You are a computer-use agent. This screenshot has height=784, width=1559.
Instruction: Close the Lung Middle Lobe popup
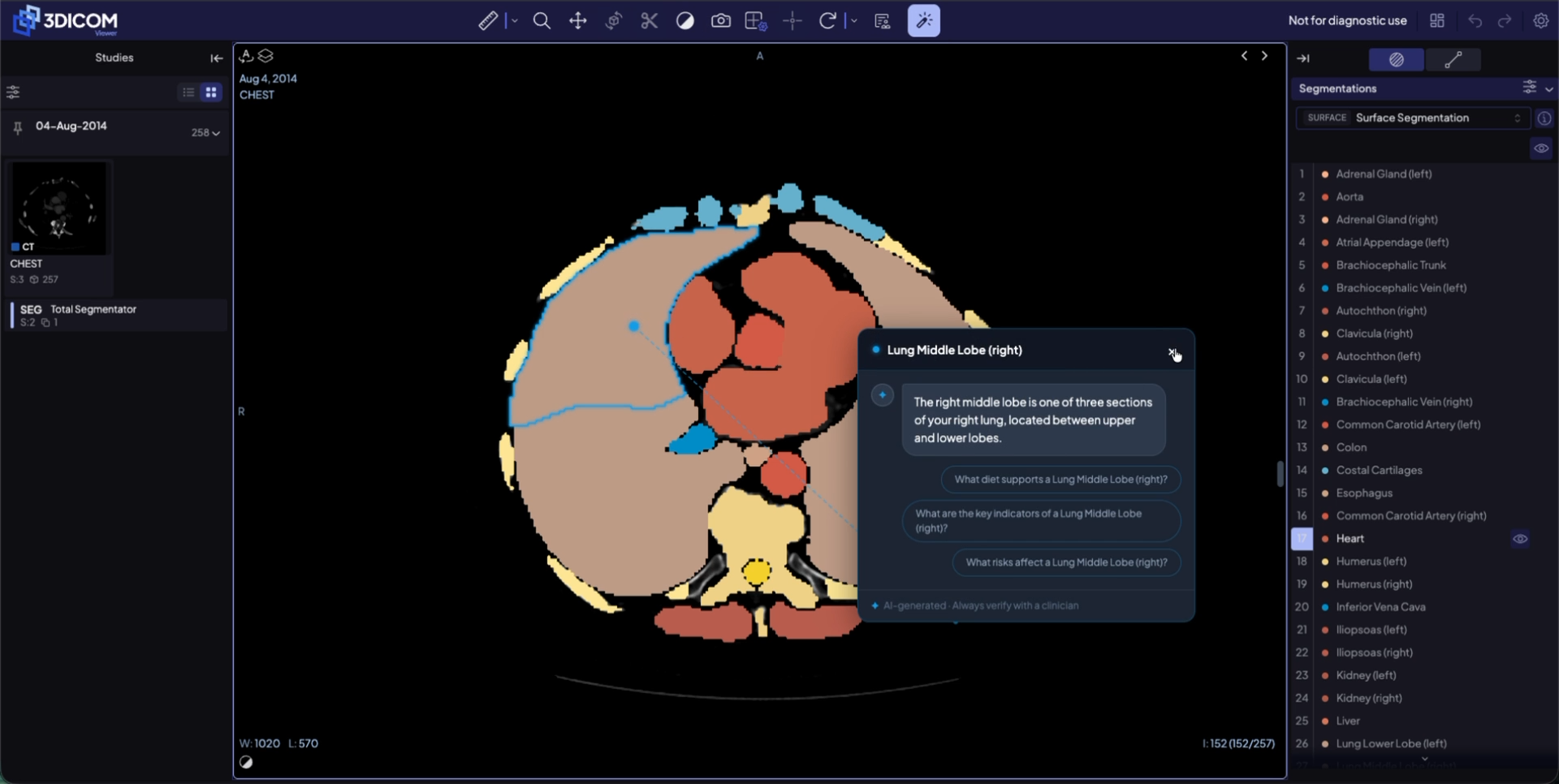(x=1172, y=351)
